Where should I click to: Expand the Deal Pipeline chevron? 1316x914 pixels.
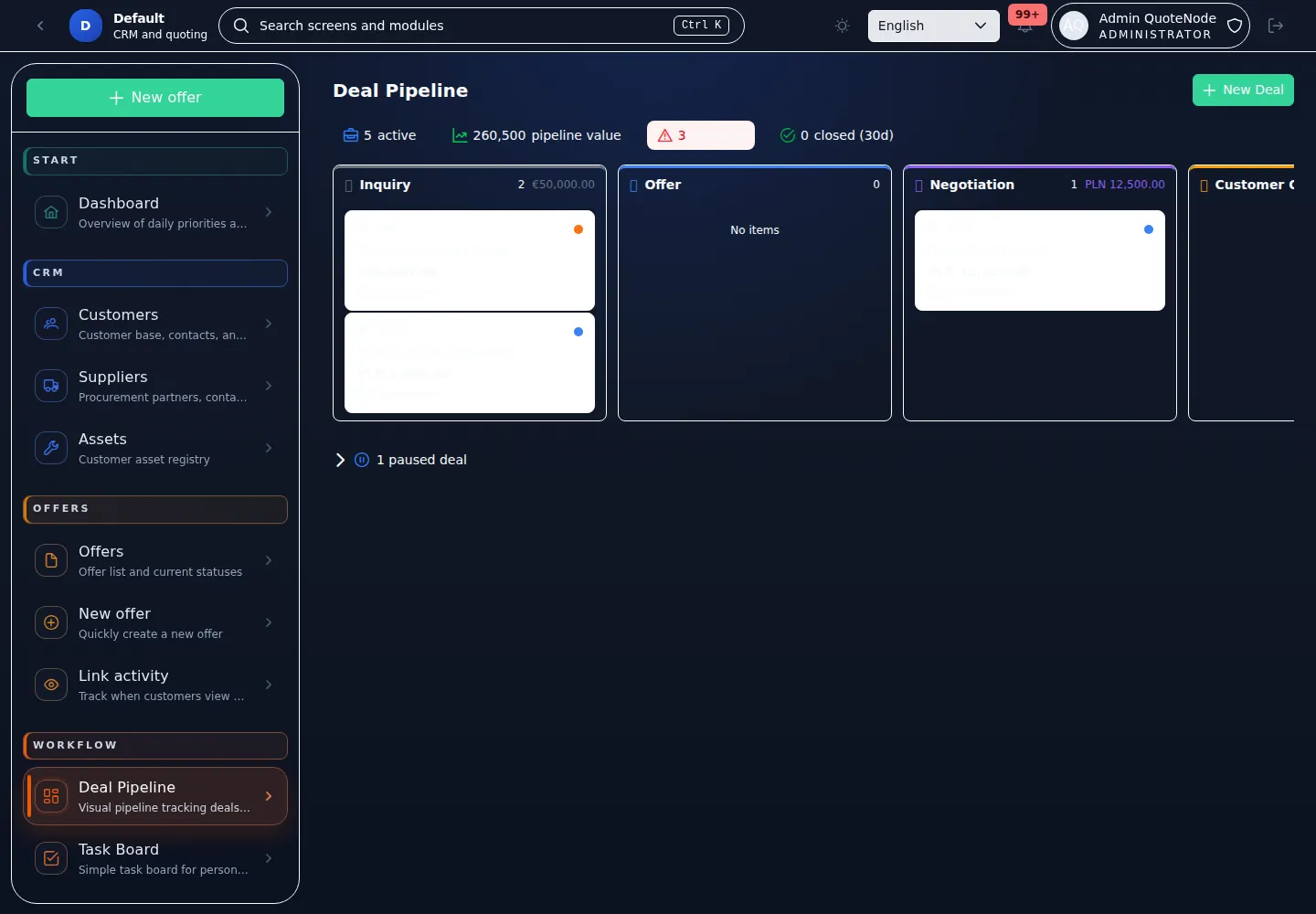[x=269, y=796]
